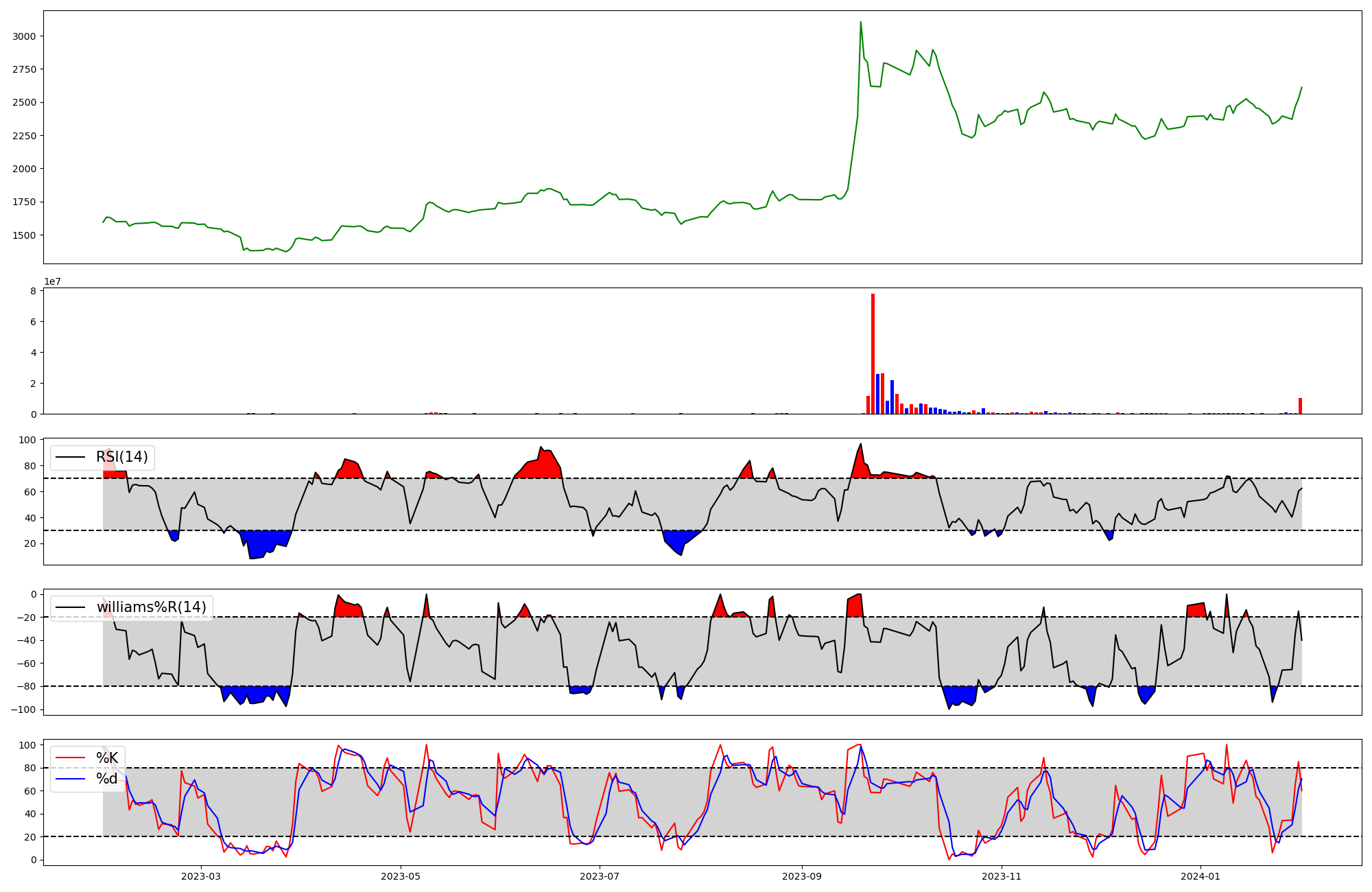The height and width of the screenshot is (892, 1372).
Task: Click the blue line sample in %d legend
Action: (70, 779)
